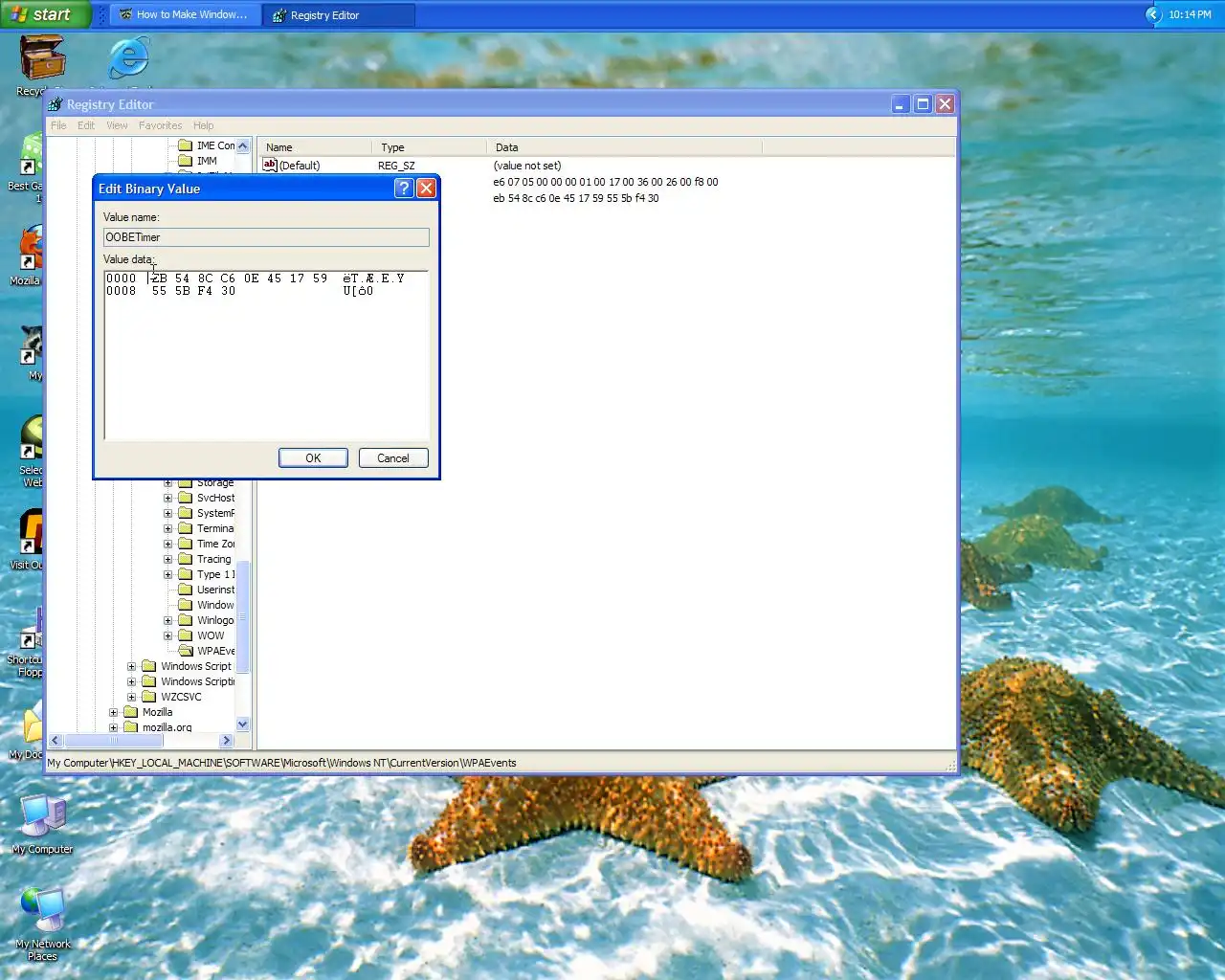1225x980 pixels.
Task: Open the My Computer desktop icon
Action: coord(43,815)
